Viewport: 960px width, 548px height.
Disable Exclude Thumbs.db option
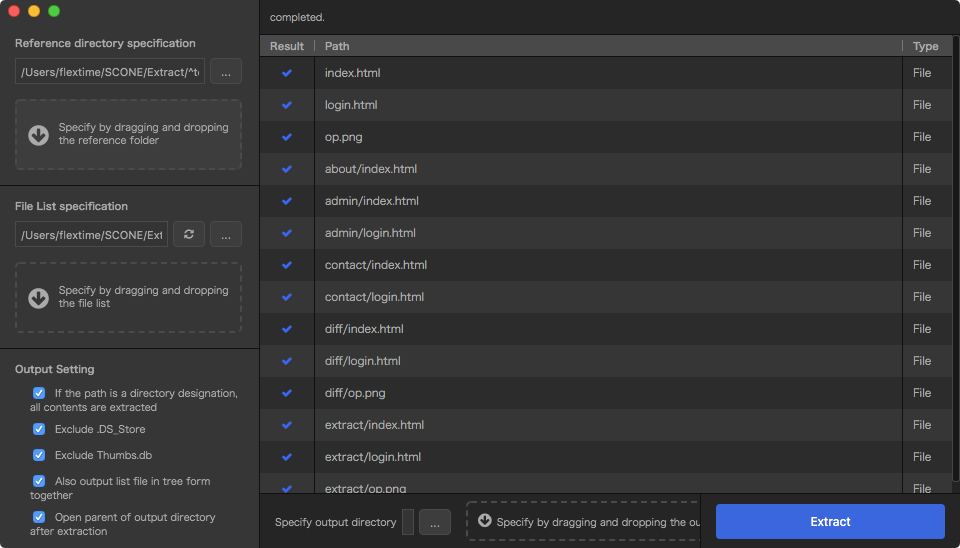pyautogui.click(x=39, y=455)
